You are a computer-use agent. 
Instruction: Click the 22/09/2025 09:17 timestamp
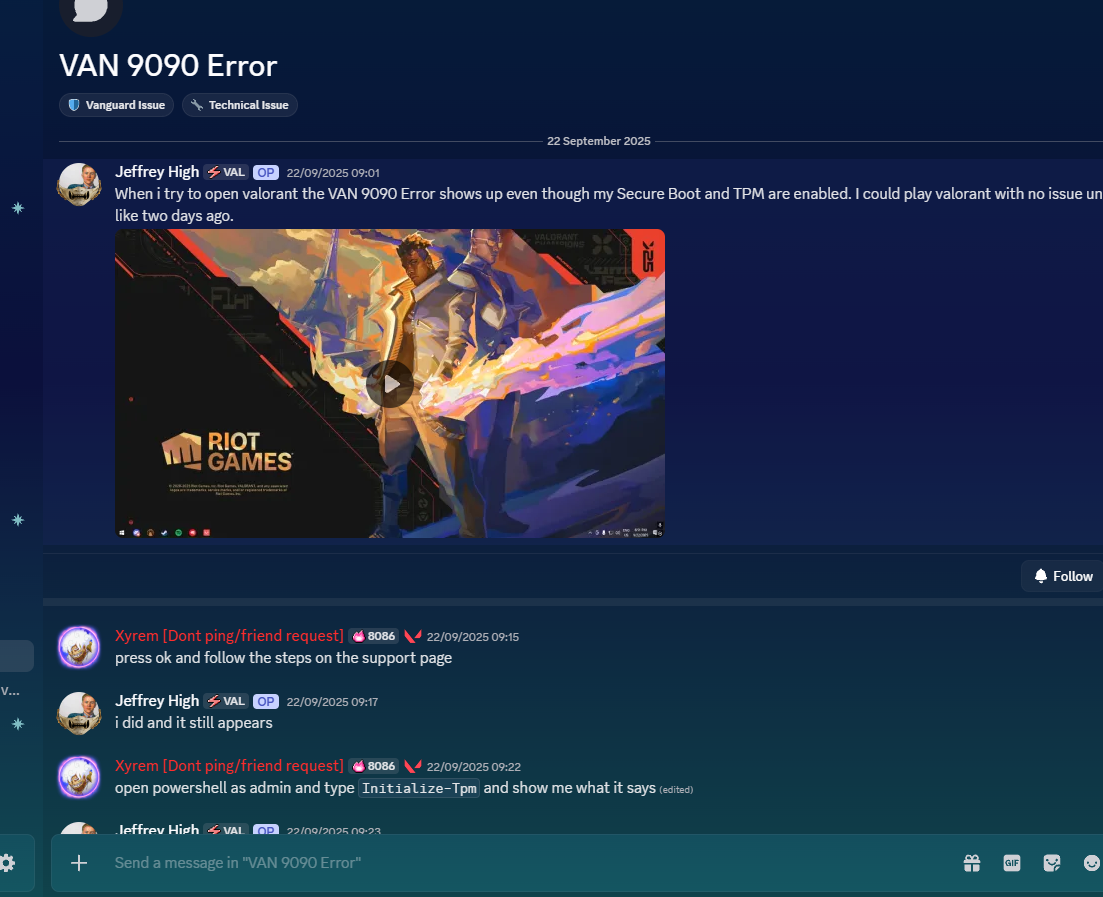click(x=332, y=702)
